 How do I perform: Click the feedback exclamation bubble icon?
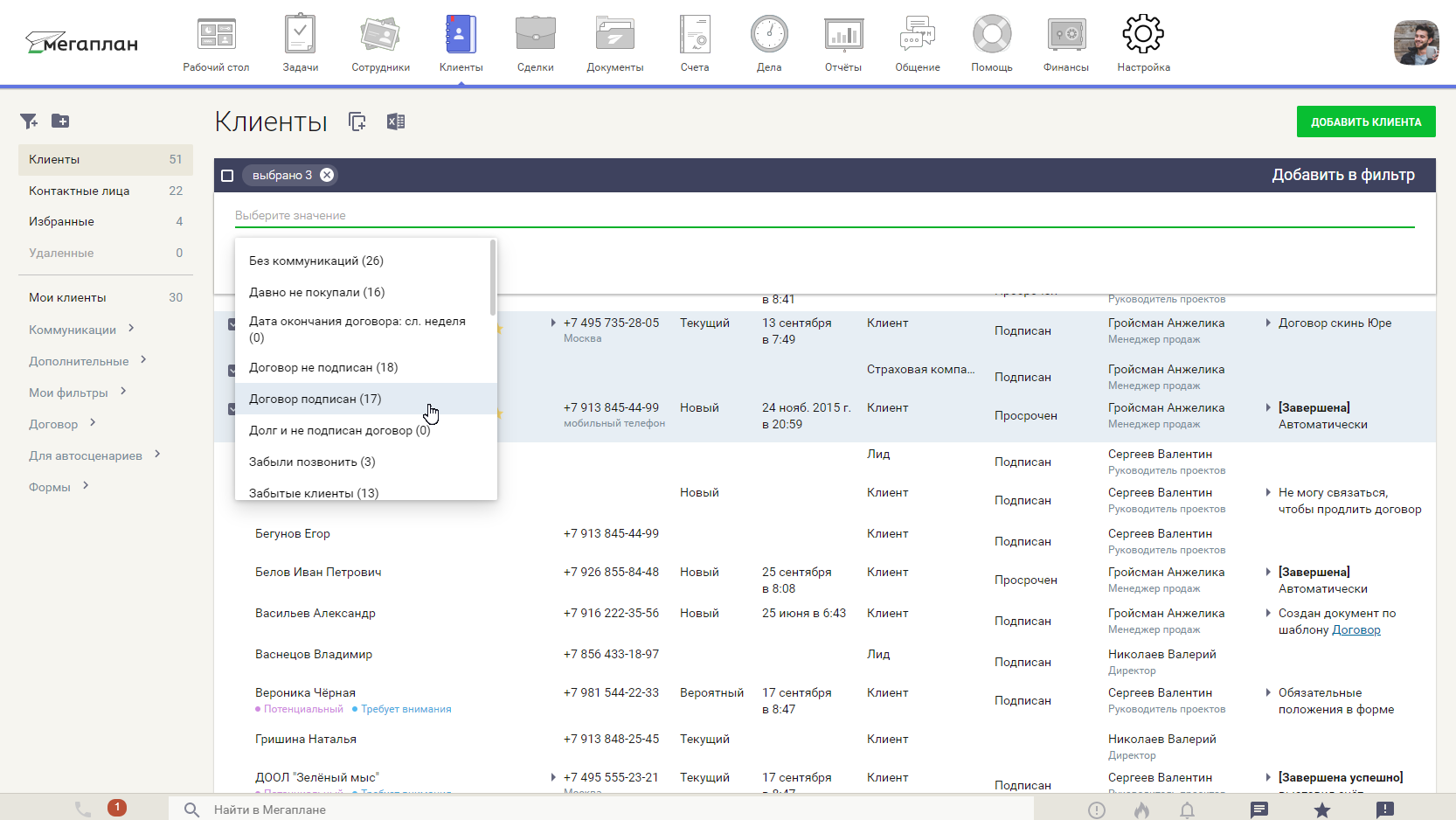tap(1385, 810)
